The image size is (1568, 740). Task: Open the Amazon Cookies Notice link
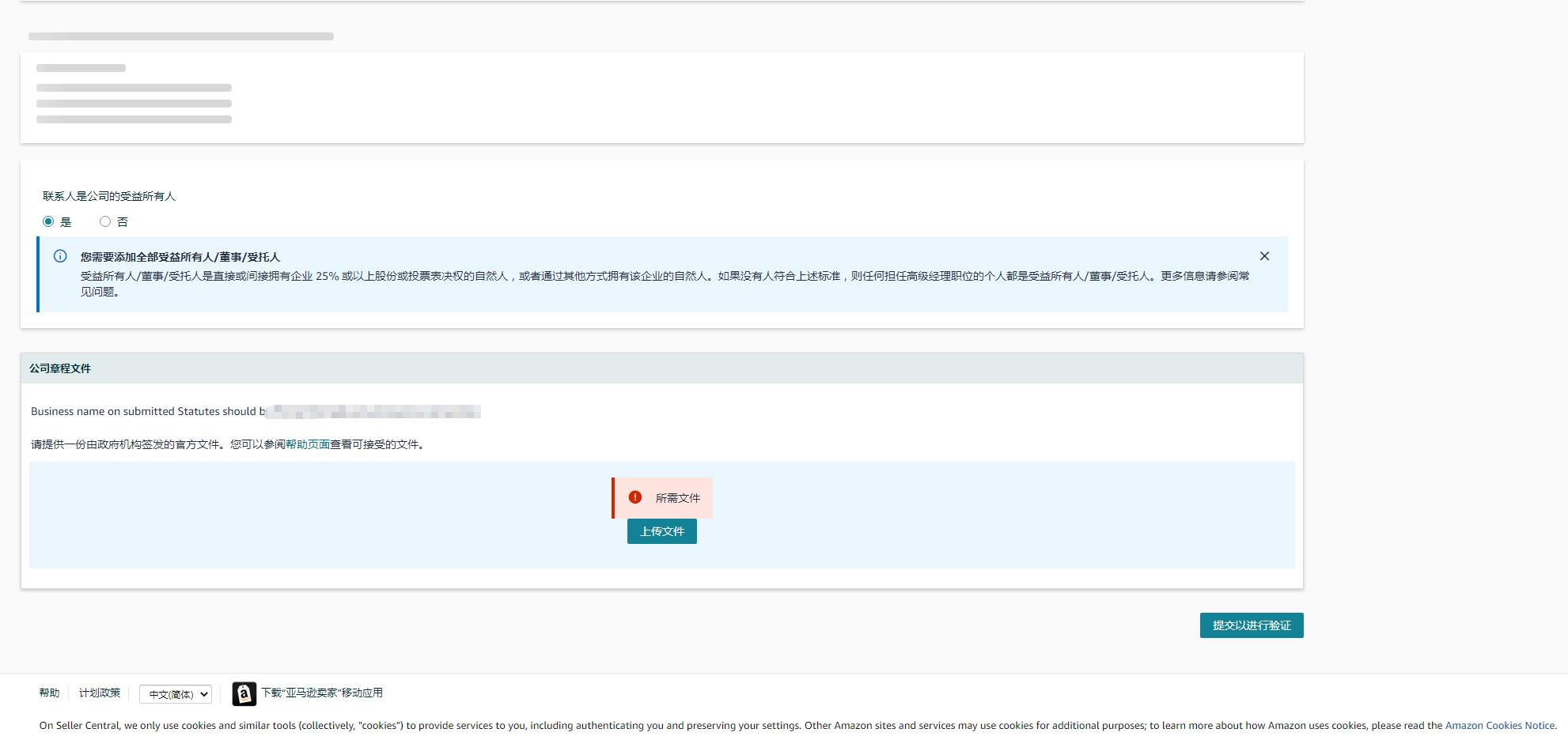[x=1499, y=725]
